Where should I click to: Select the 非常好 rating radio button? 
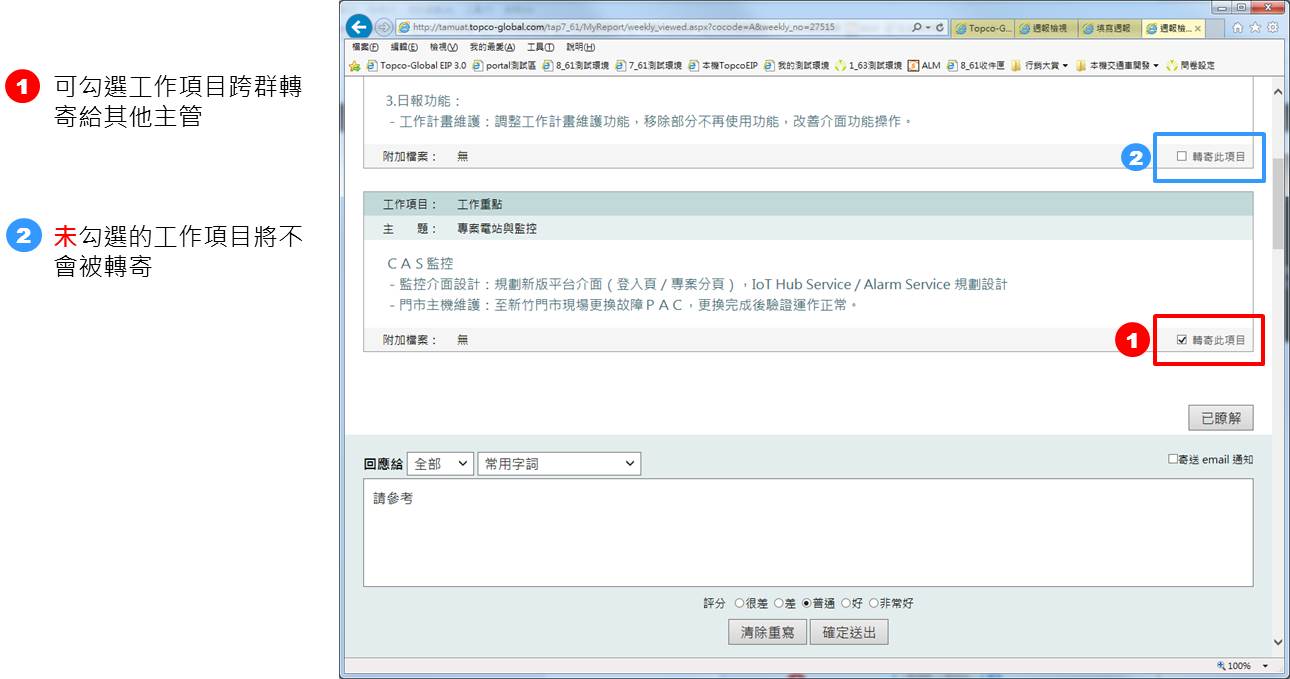[x=873, y=604]
